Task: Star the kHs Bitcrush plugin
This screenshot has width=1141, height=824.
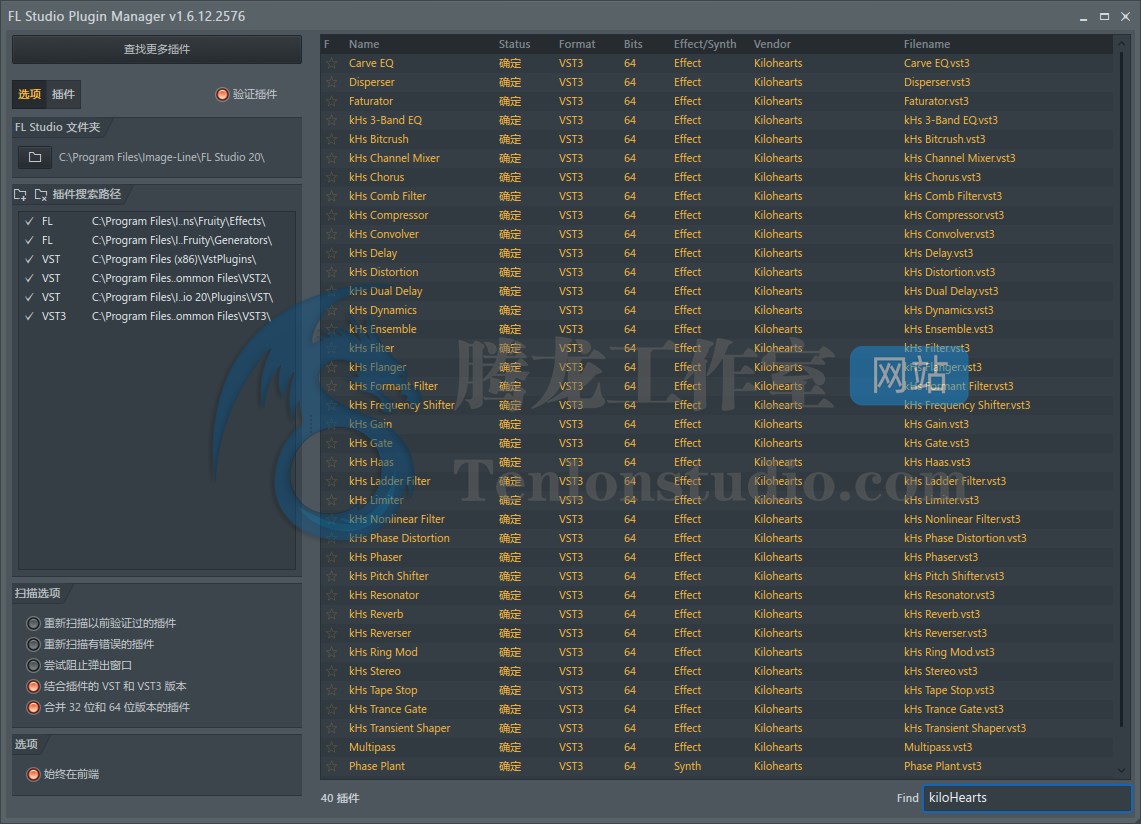Action: click(332, 139)
